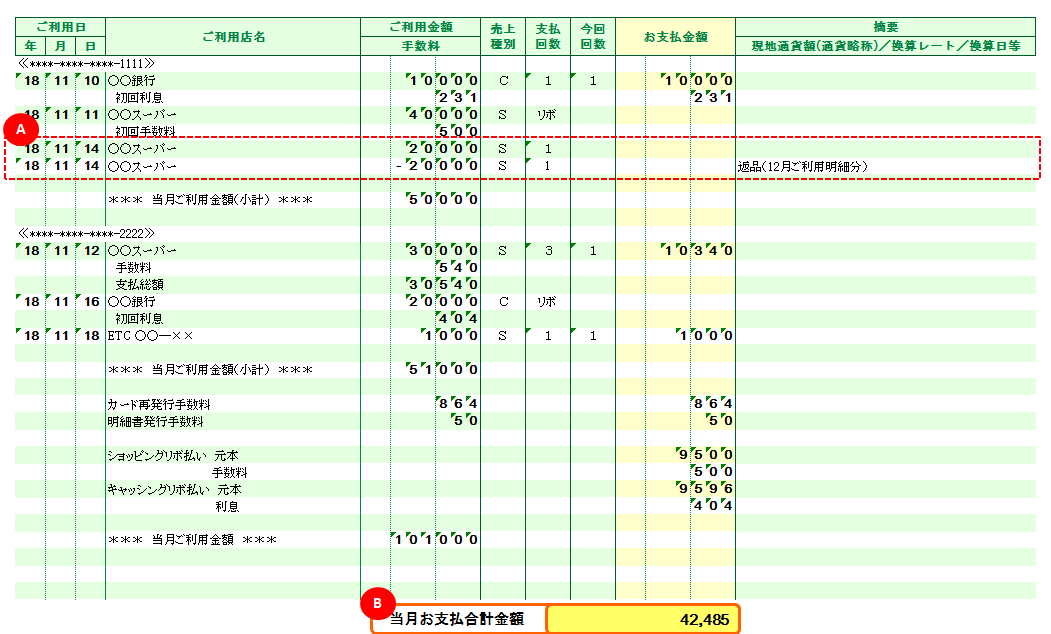Click the ETC ○○ー×× store entry
Viewport: 1051px width, 634px height.
150,336
